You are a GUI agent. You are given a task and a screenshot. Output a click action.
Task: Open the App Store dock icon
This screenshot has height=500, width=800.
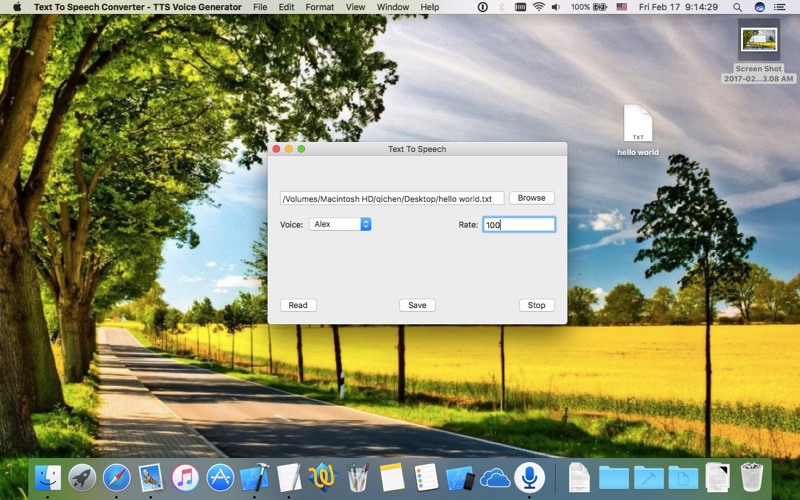pos(220,477)
